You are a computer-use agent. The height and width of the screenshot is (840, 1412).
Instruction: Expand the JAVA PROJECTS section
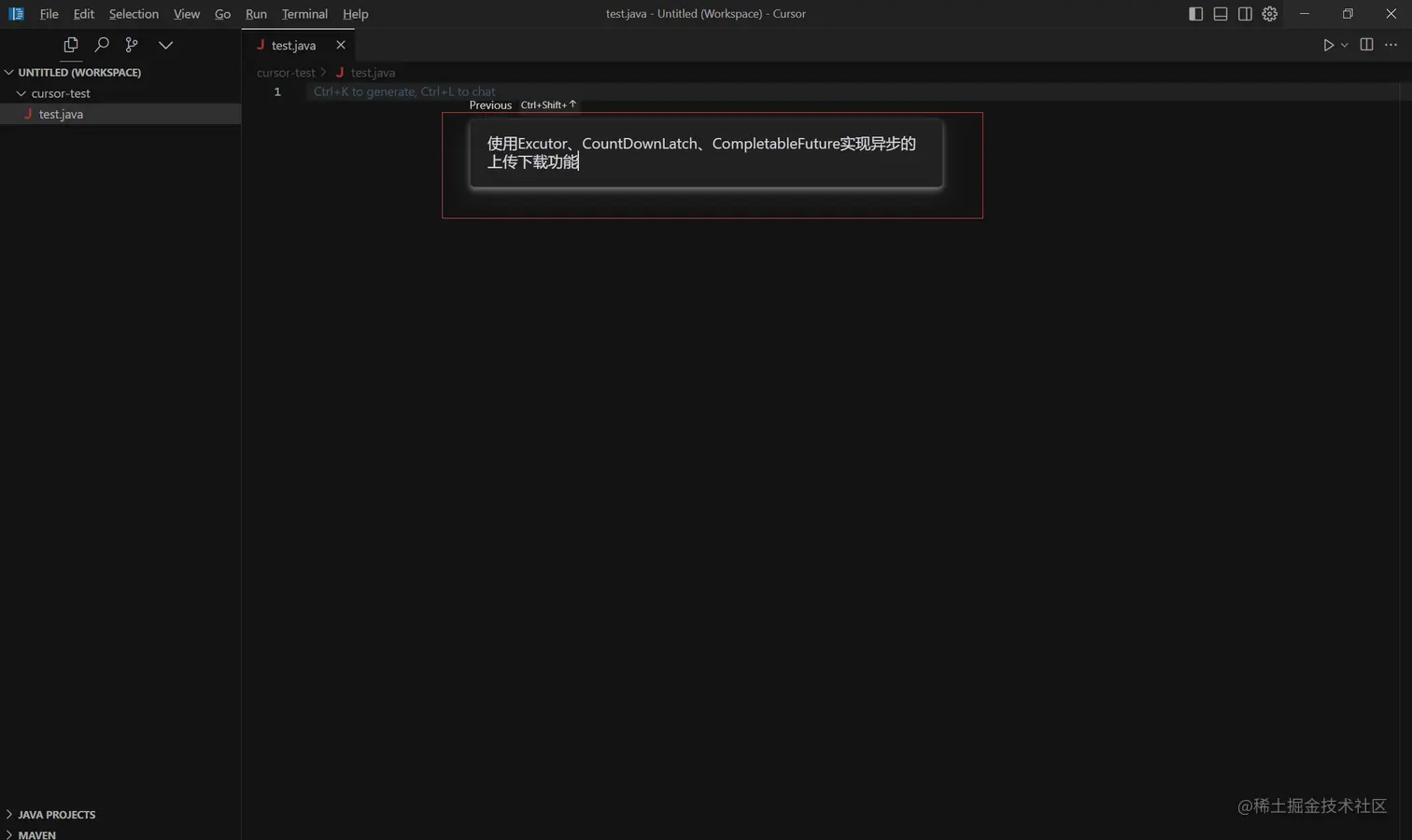(56, 815)
